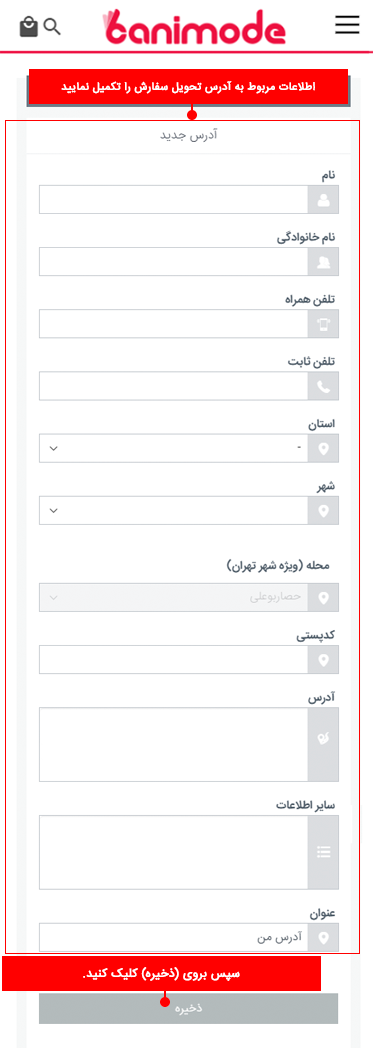
Task: Click inside the آدرس address textarea
Action: click(x=174, y=745)
